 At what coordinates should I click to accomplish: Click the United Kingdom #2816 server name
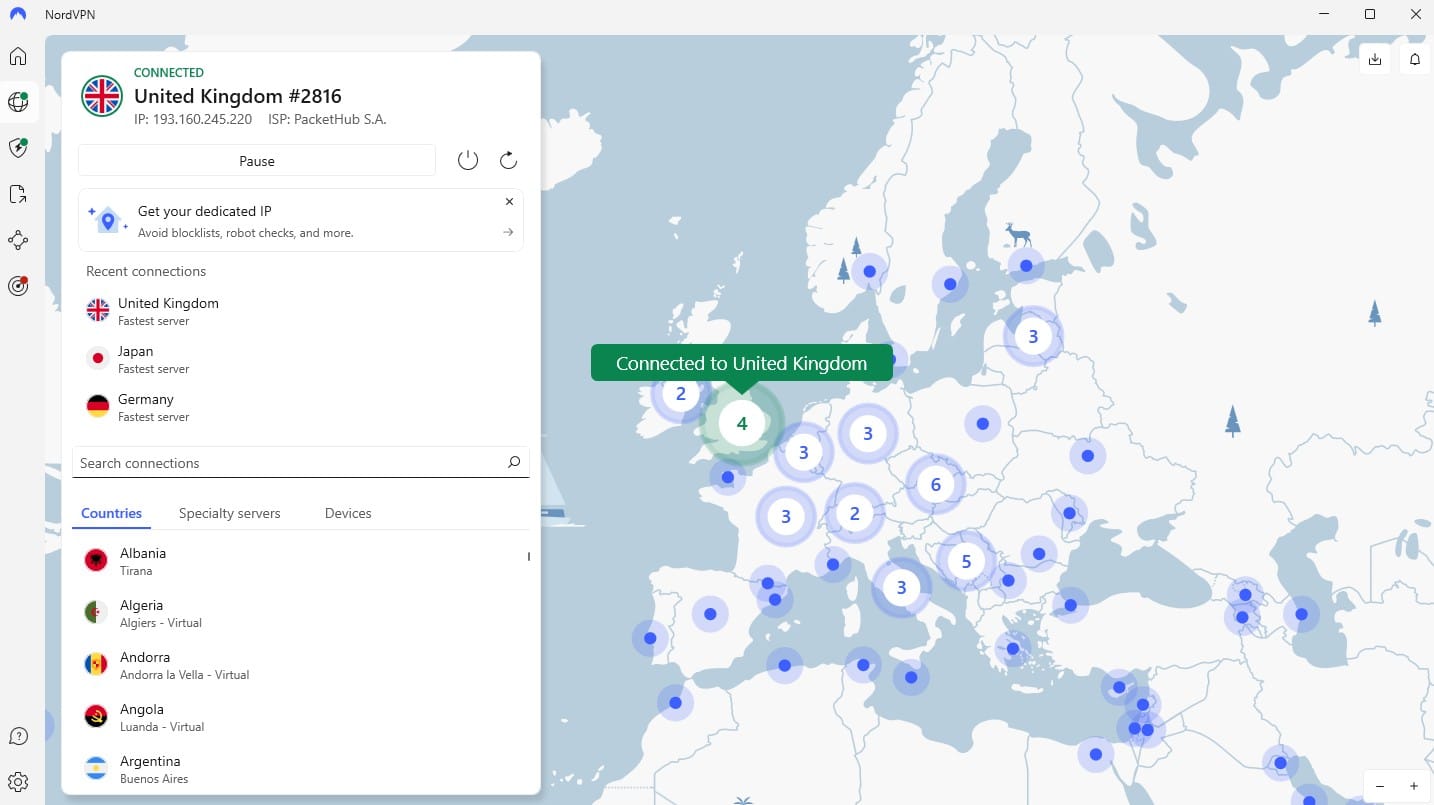click(x=238, y=96)
